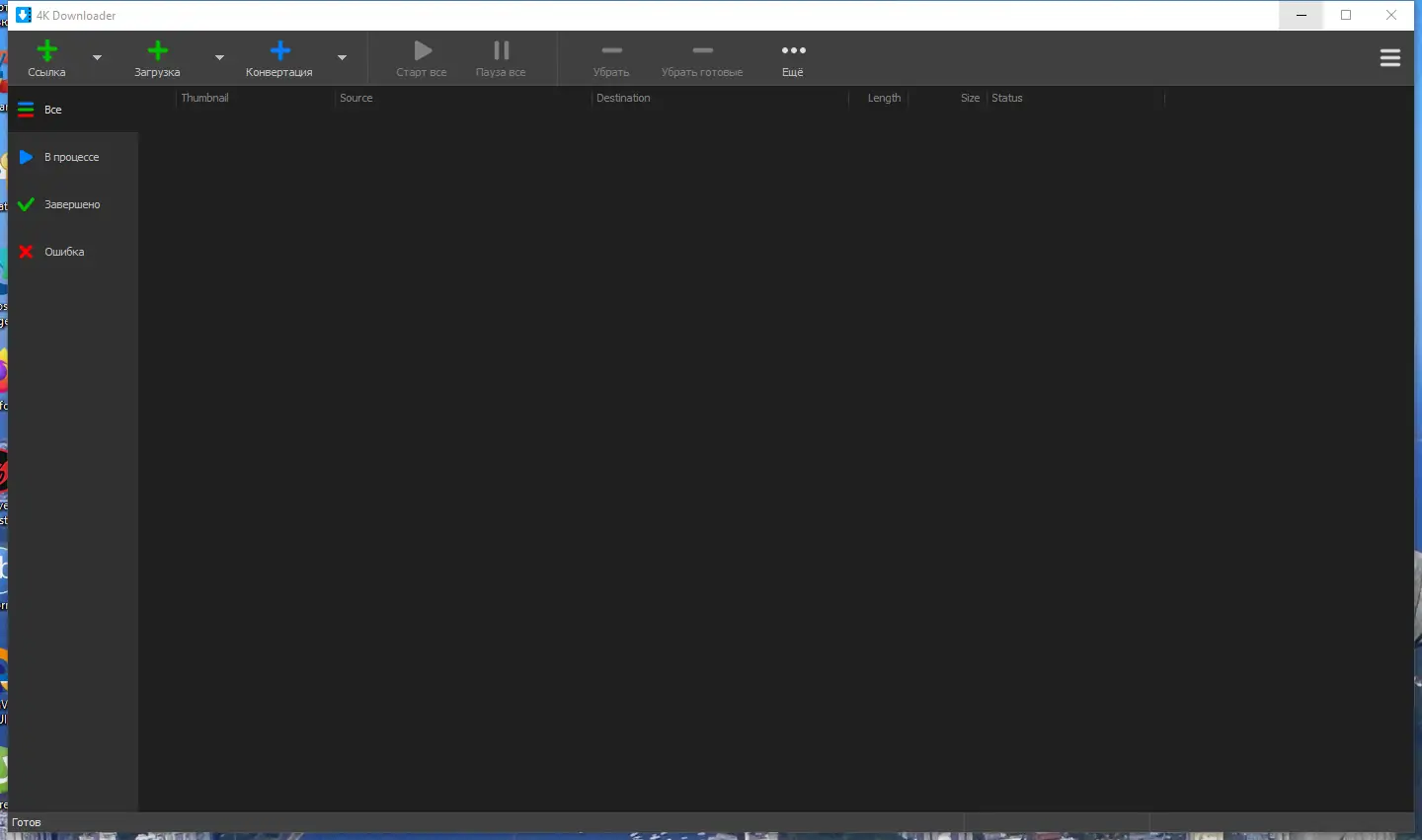The image size is (1422, 840).
Task: Click the Thumbnail column header
Action: pyautogui.click(x=256, y=98)
